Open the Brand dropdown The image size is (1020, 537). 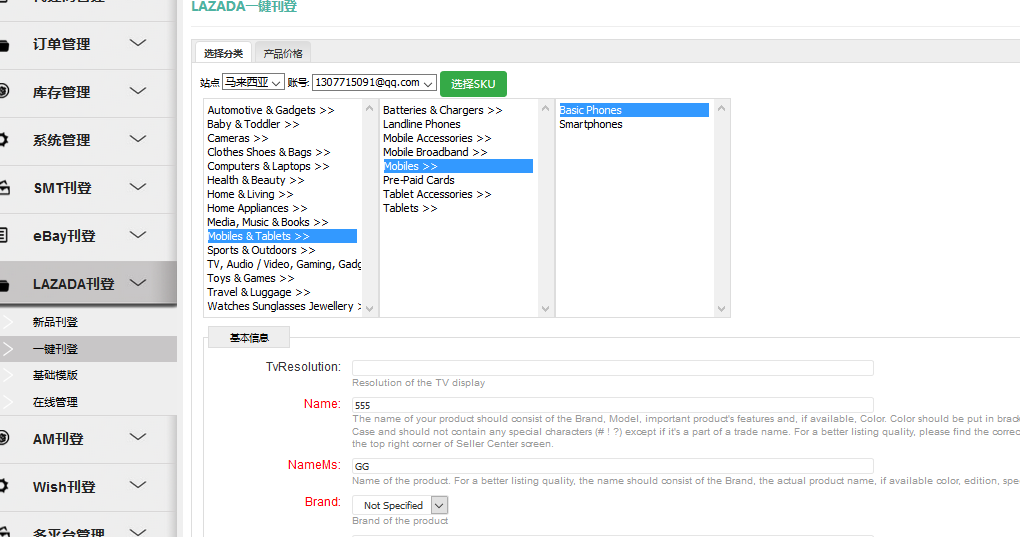click(400, 505)
